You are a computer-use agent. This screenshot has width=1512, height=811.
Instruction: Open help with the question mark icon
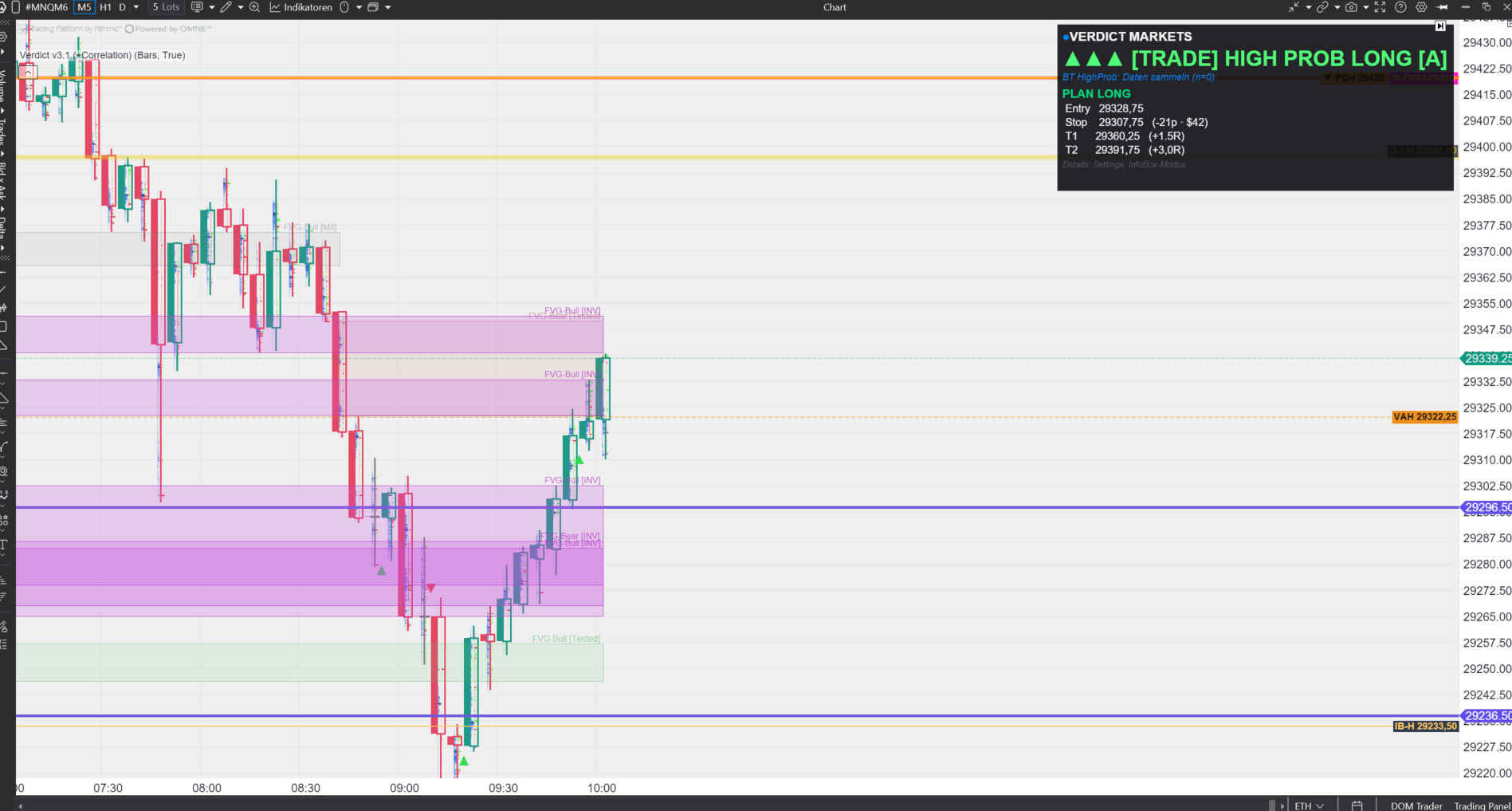coord(1400,7)
